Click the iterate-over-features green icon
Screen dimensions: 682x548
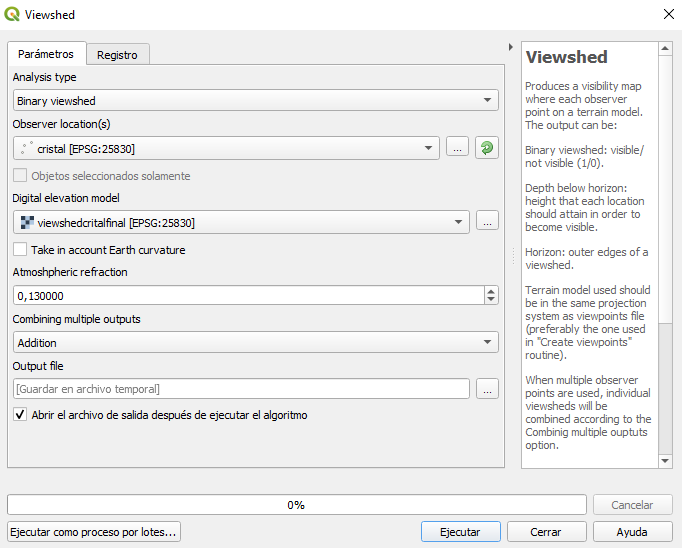[487, 148]
